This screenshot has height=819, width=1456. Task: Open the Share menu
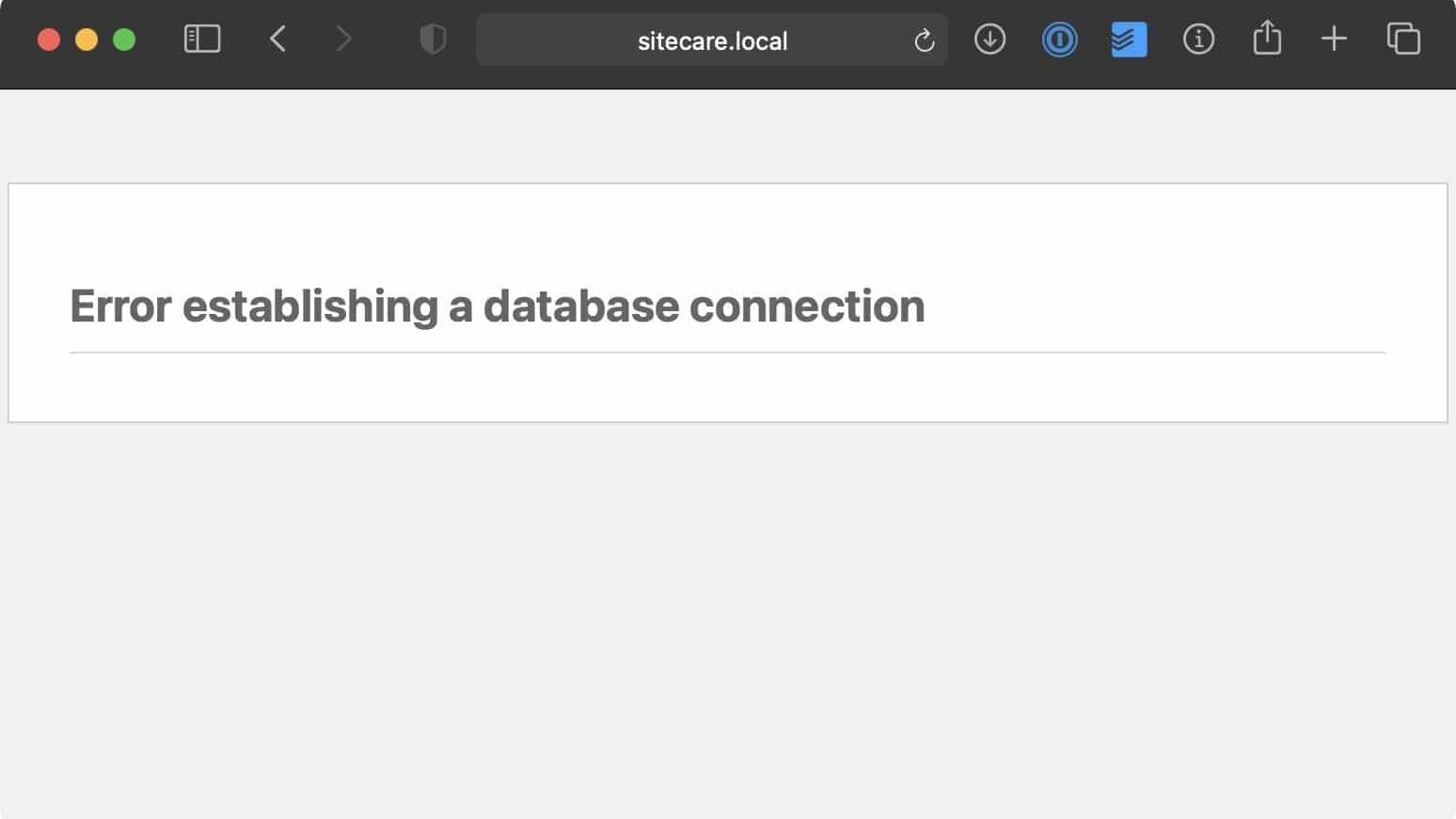click(1267, 39)
